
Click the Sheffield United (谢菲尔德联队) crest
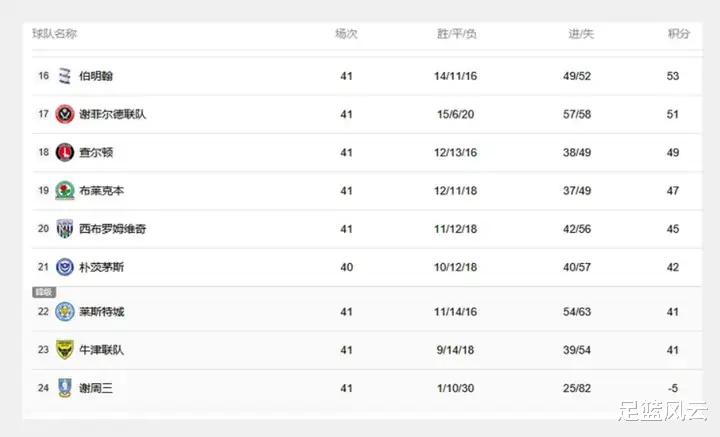tap(65, 114)
